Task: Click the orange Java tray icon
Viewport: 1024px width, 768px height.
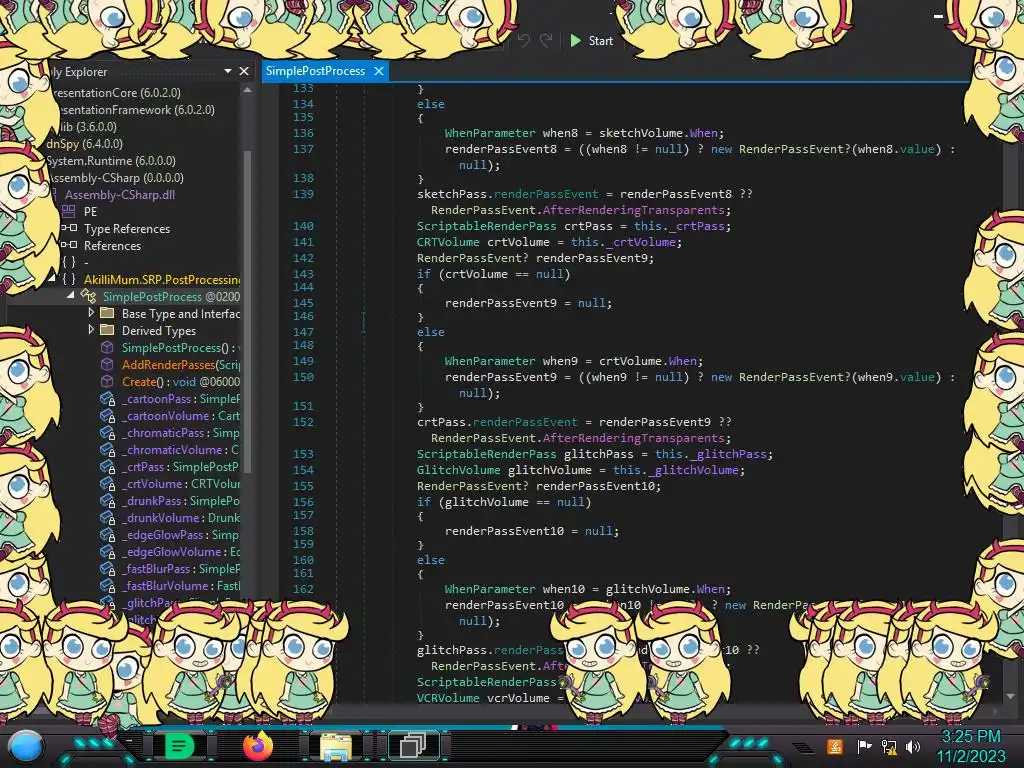Action: pyautogui.click(x=835, y=746)
